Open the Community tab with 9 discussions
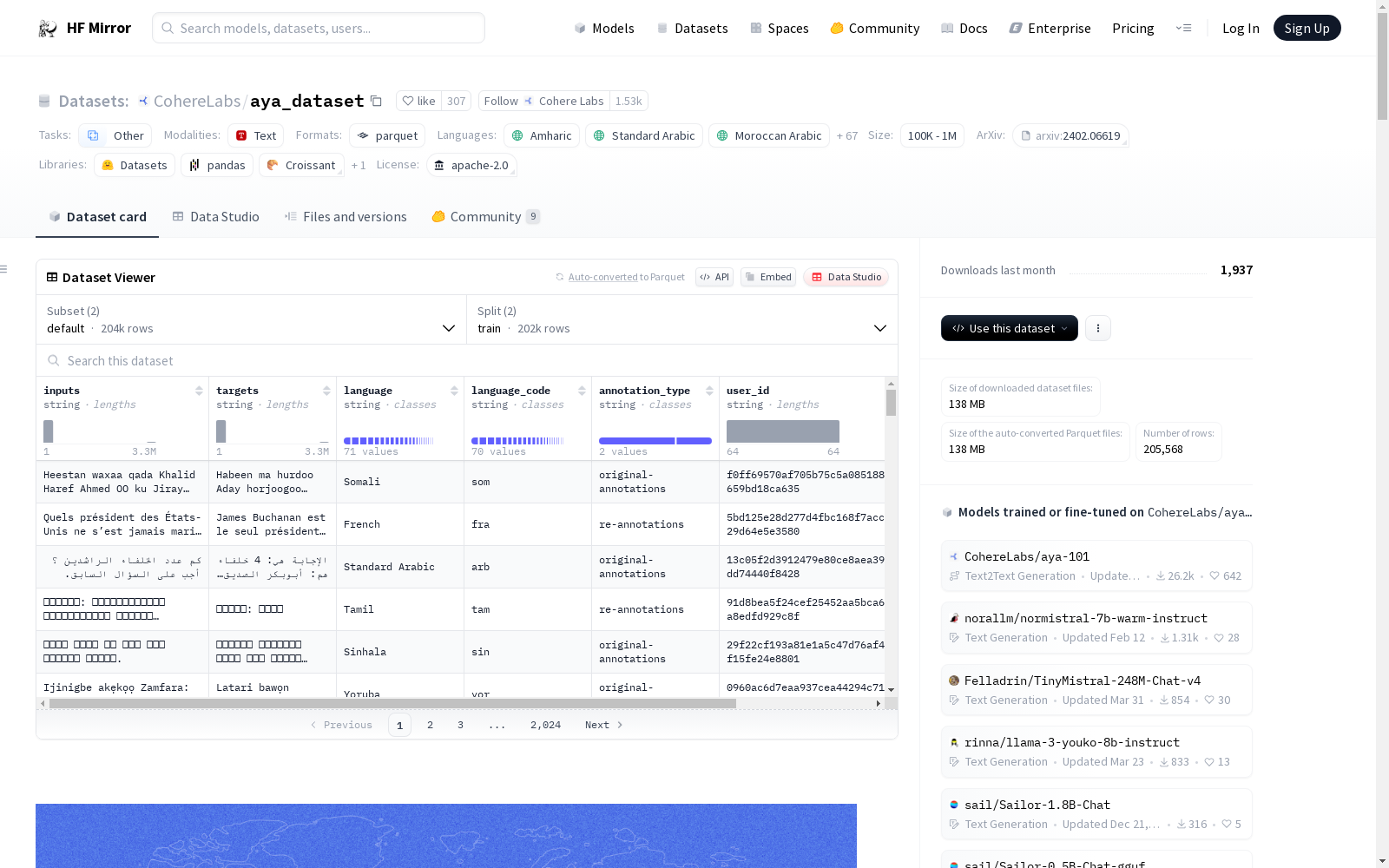The height and width of the screenshot is (868, 1389). point(485,217)
